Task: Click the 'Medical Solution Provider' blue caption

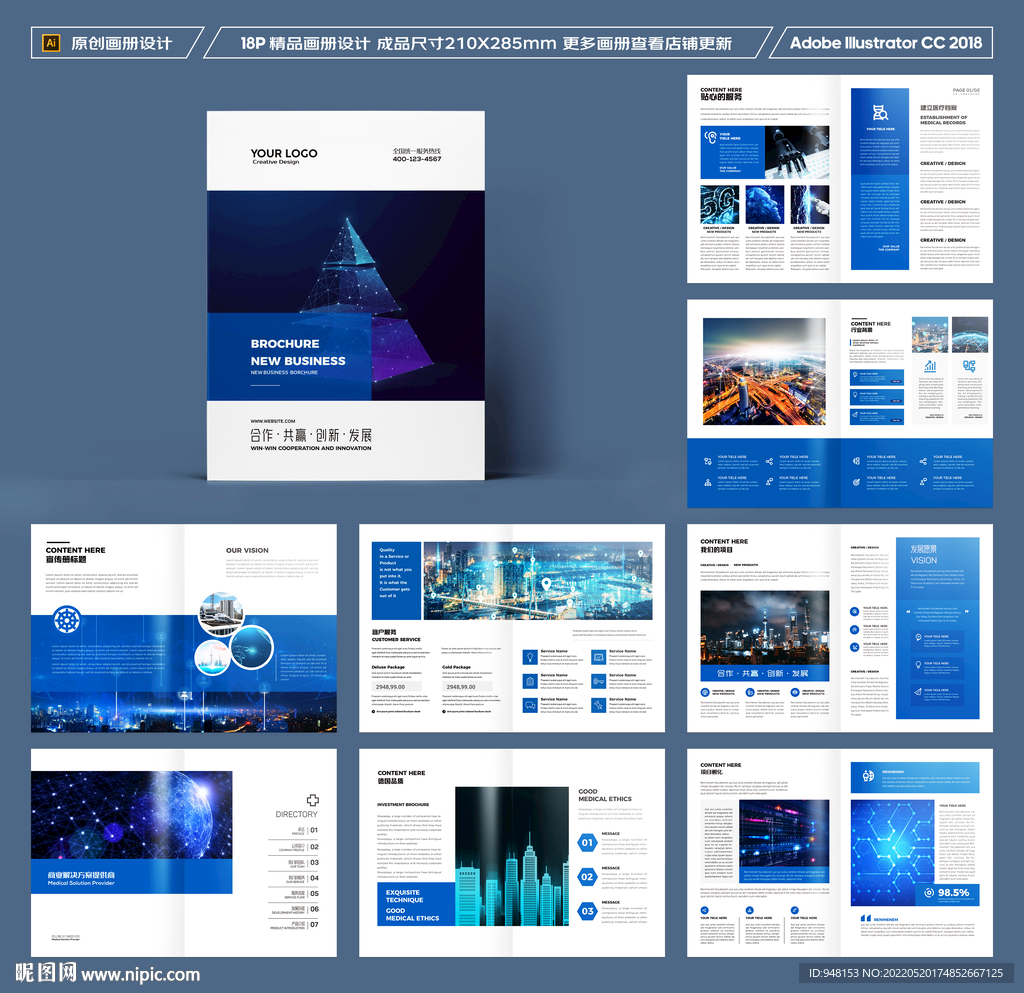Action: (x=80, y=883)
